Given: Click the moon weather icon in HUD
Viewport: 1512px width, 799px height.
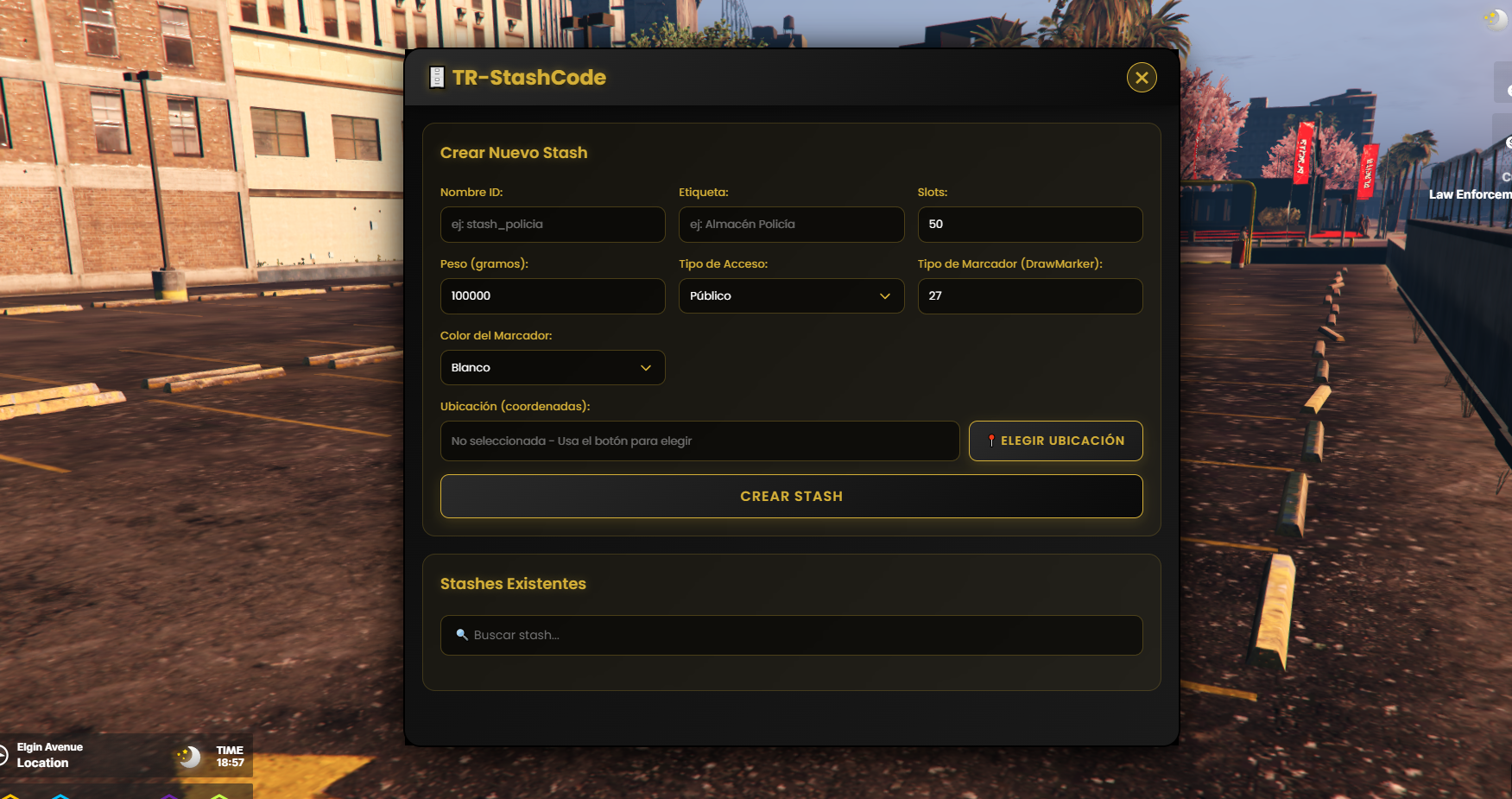Looking at the screenshot, I should point(188,757).
